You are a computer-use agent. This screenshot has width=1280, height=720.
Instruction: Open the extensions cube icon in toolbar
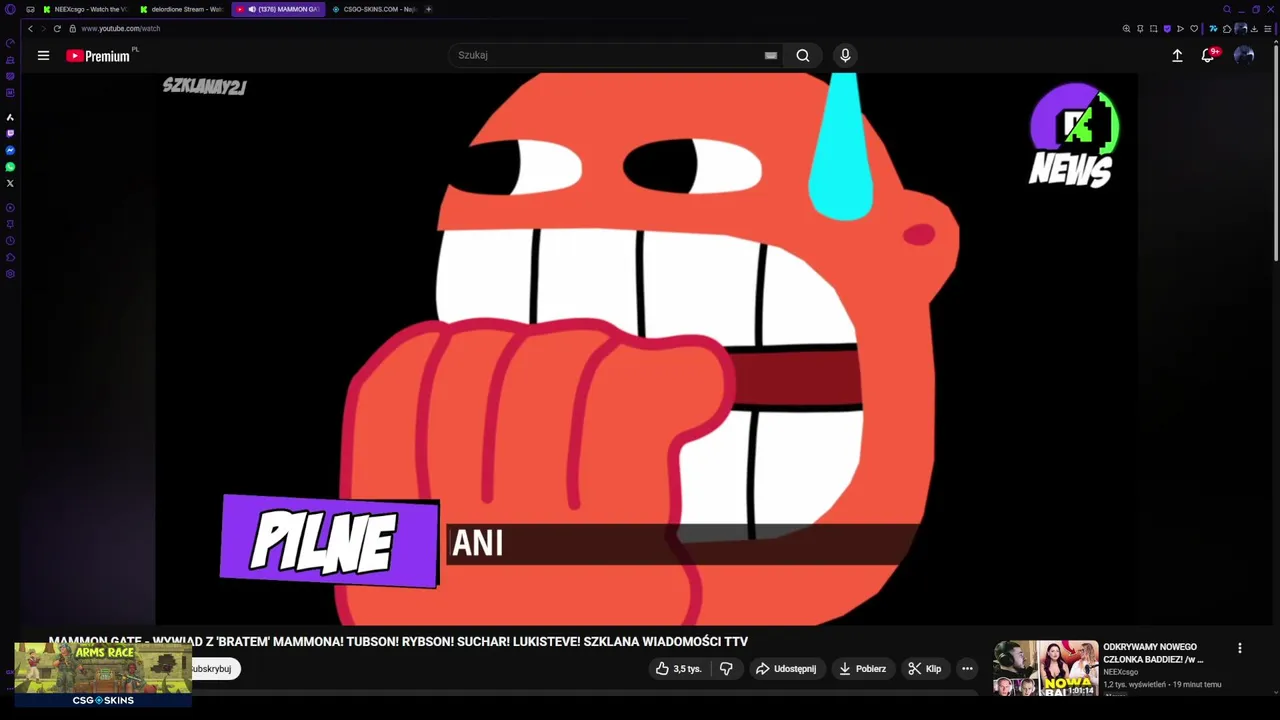[x=1227, y=28]
